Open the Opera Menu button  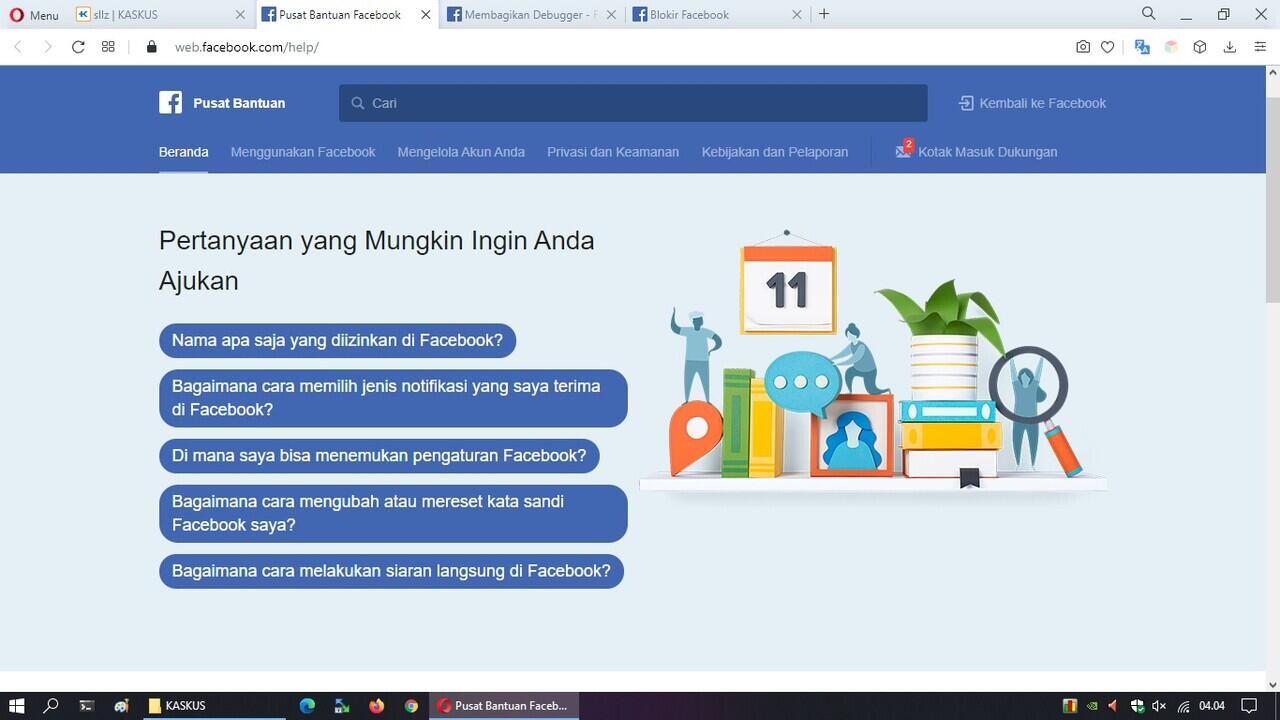34,15
